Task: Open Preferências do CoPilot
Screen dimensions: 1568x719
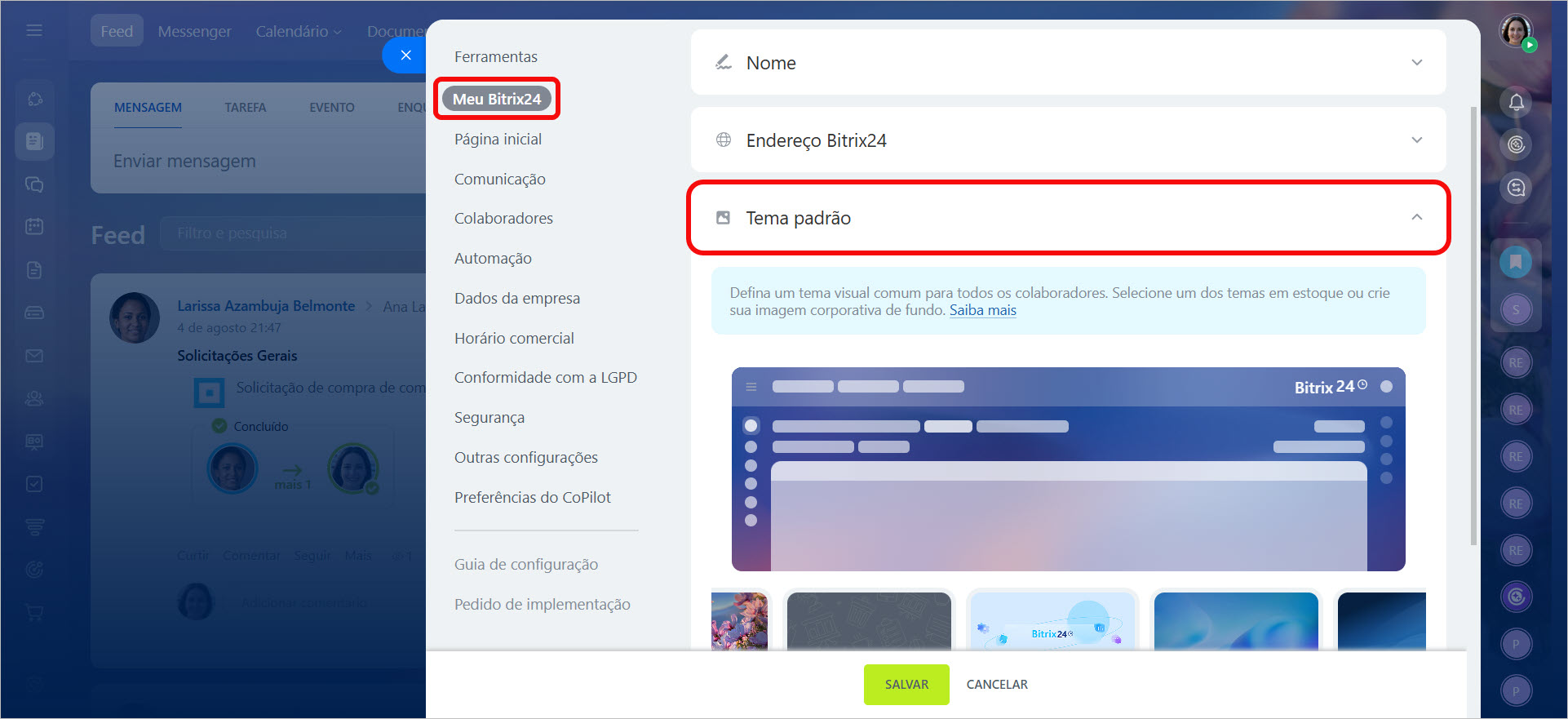Action: click(533, 497)
